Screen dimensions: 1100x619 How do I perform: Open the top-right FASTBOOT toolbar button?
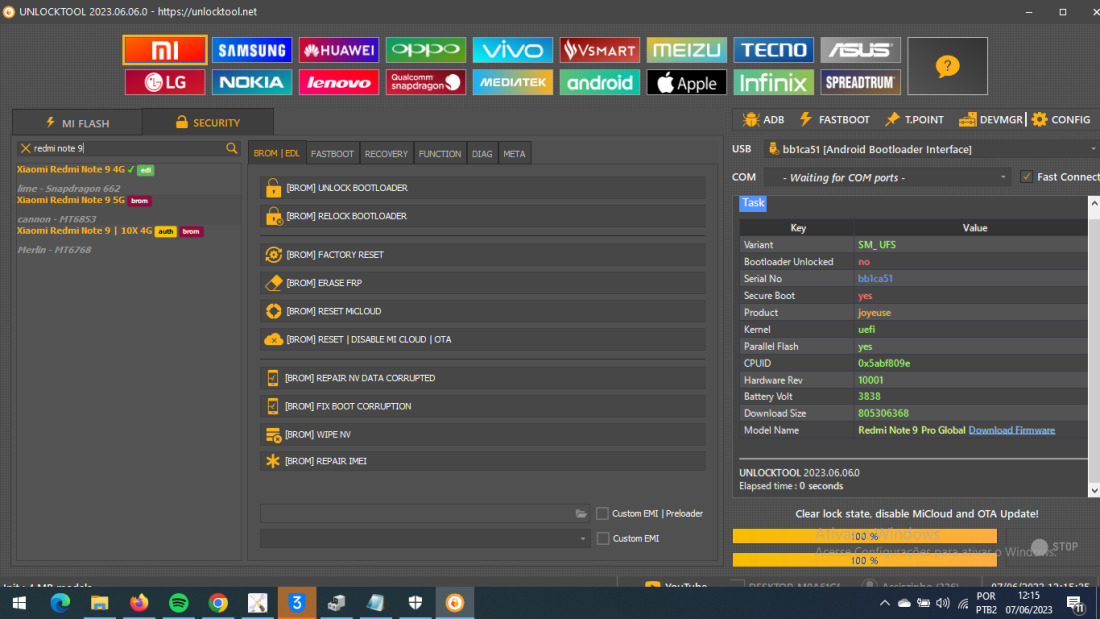[834, 120]
